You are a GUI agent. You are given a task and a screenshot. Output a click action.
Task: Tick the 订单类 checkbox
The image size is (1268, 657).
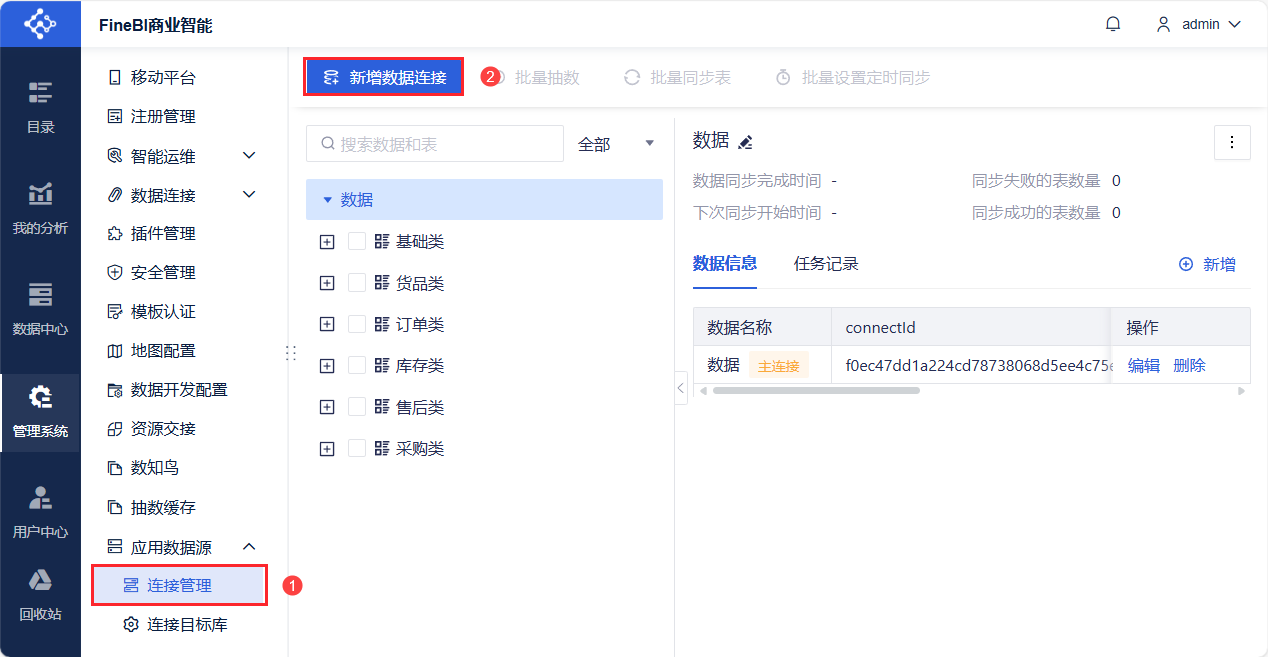click(x=357, y=324)
